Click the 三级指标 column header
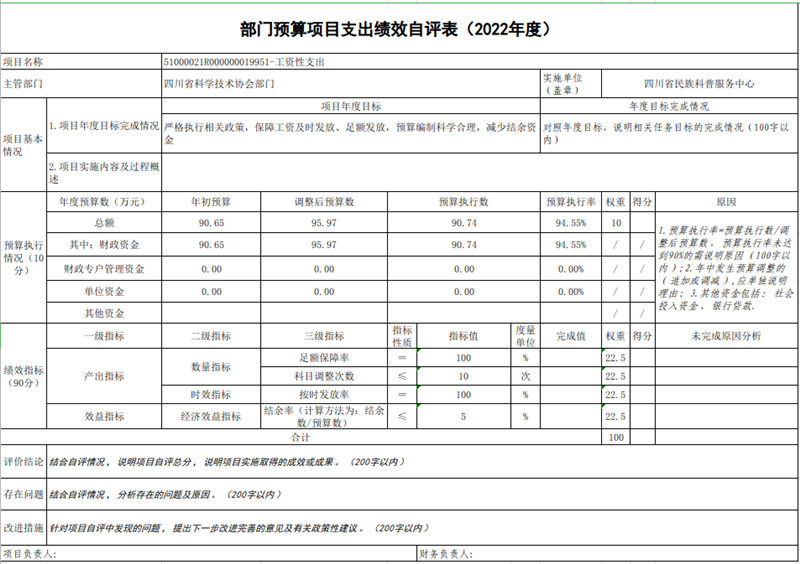This screenshot has height=564, width=800. click(x=324, y=336)
